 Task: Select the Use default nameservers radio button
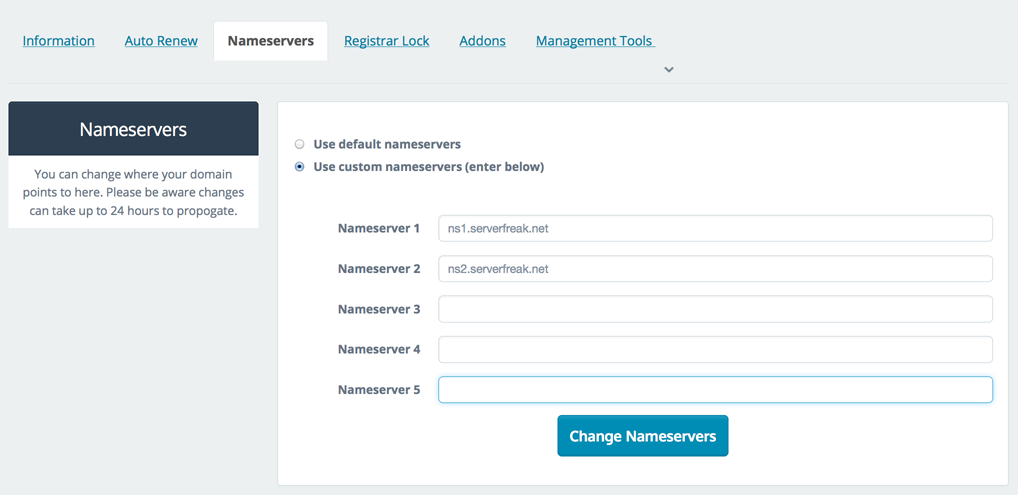click(x=299, y=144)
